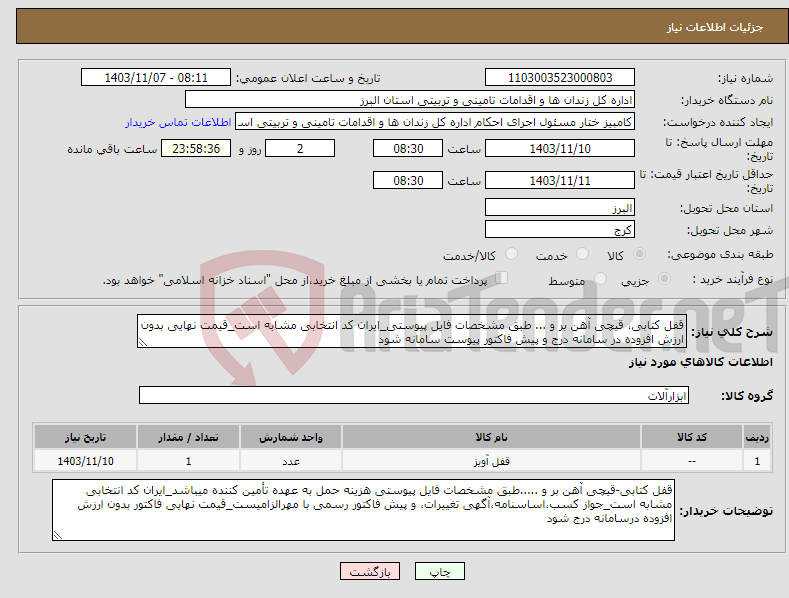The image size is (789, 598).
Task: Select the جزیی purchase type radio
Action: 664,279
